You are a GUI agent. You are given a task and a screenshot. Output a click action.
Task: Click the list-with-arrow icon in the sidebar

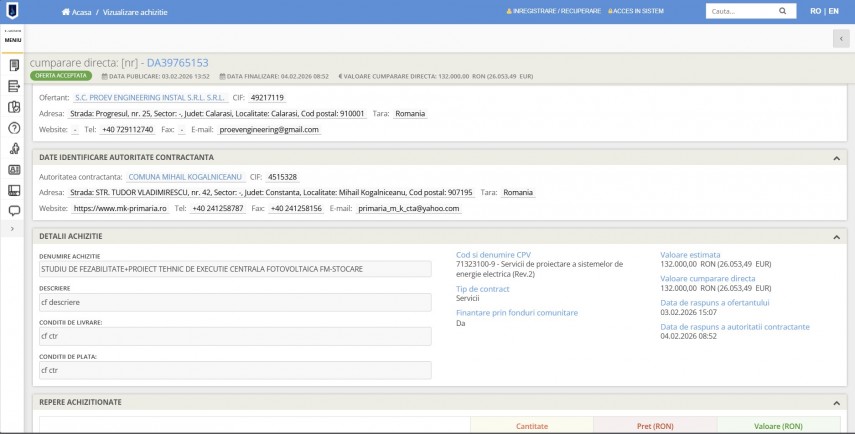tap(14, 87)
